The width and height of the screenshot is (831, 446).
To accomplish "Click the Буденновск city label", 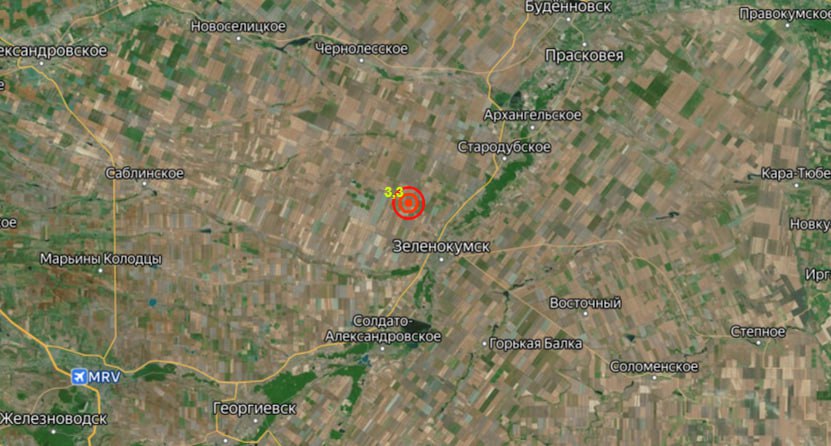I will point(568,7).
